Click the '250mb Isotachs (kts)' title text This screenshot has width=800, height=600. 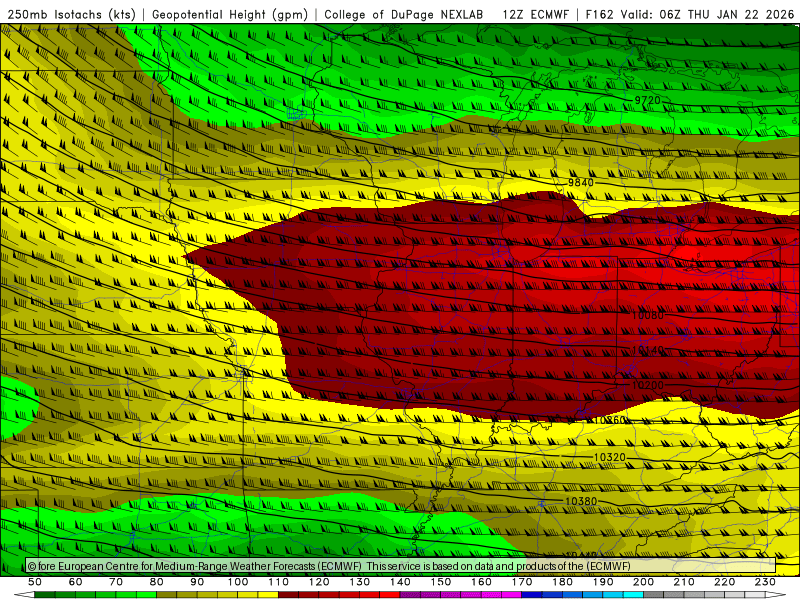point(71,15)
